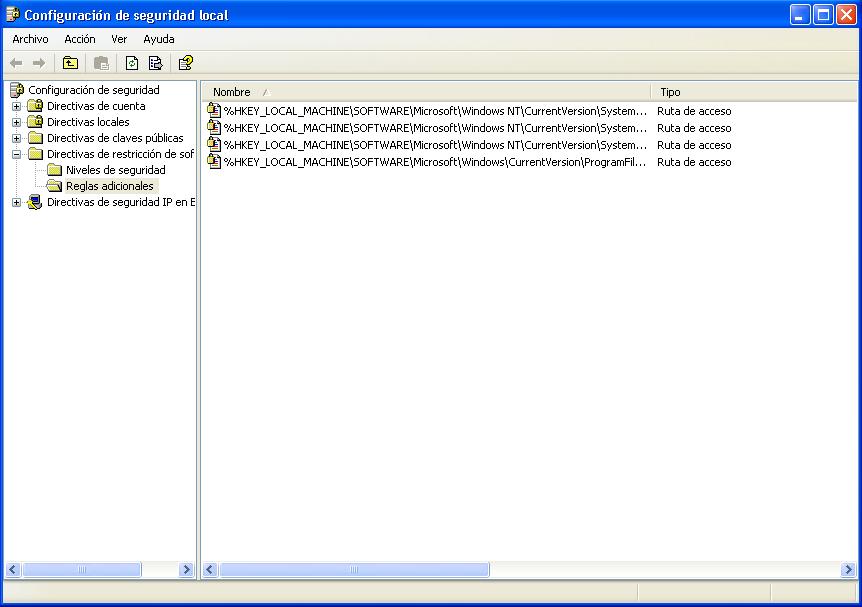Screen dimensions: 862x607
Task: Maximize the Configuración de seguridad local window
Action: click(x=824, y=14)
